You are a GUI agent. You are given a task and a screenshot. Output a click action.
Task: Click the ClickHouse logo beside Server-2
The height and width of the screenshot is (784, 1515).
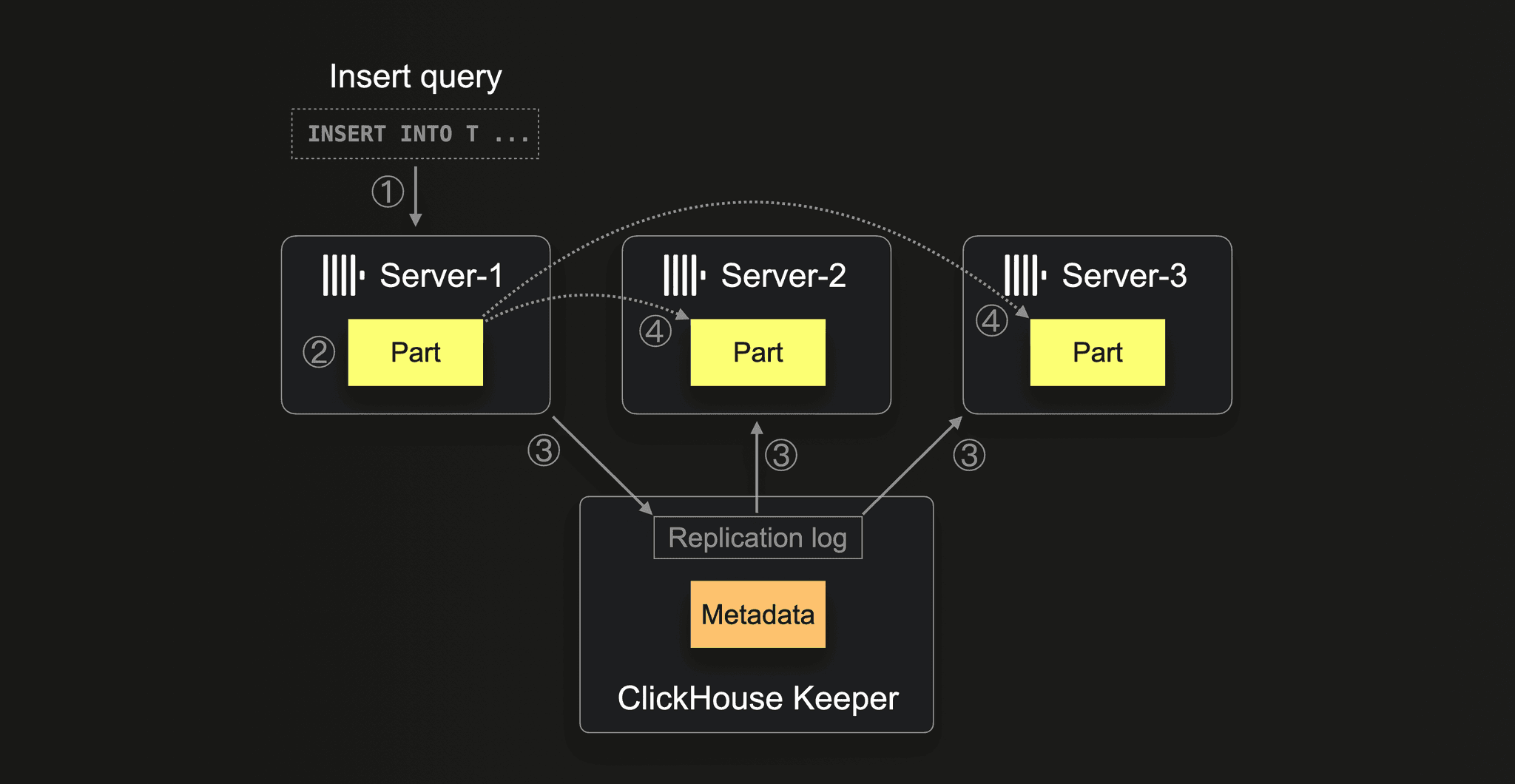[x=684, y=275]
